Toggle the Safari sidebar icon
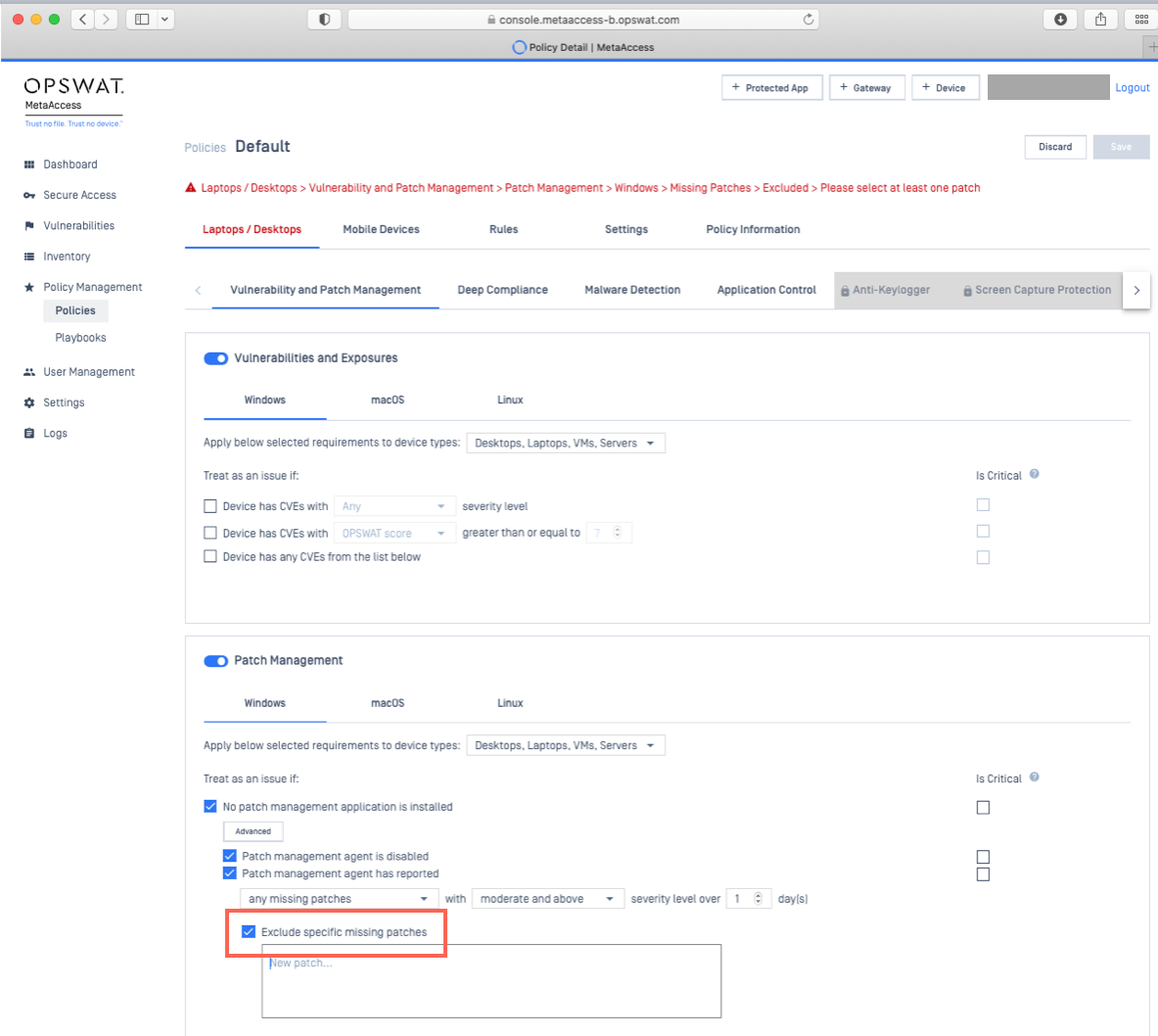 point(142,20)
